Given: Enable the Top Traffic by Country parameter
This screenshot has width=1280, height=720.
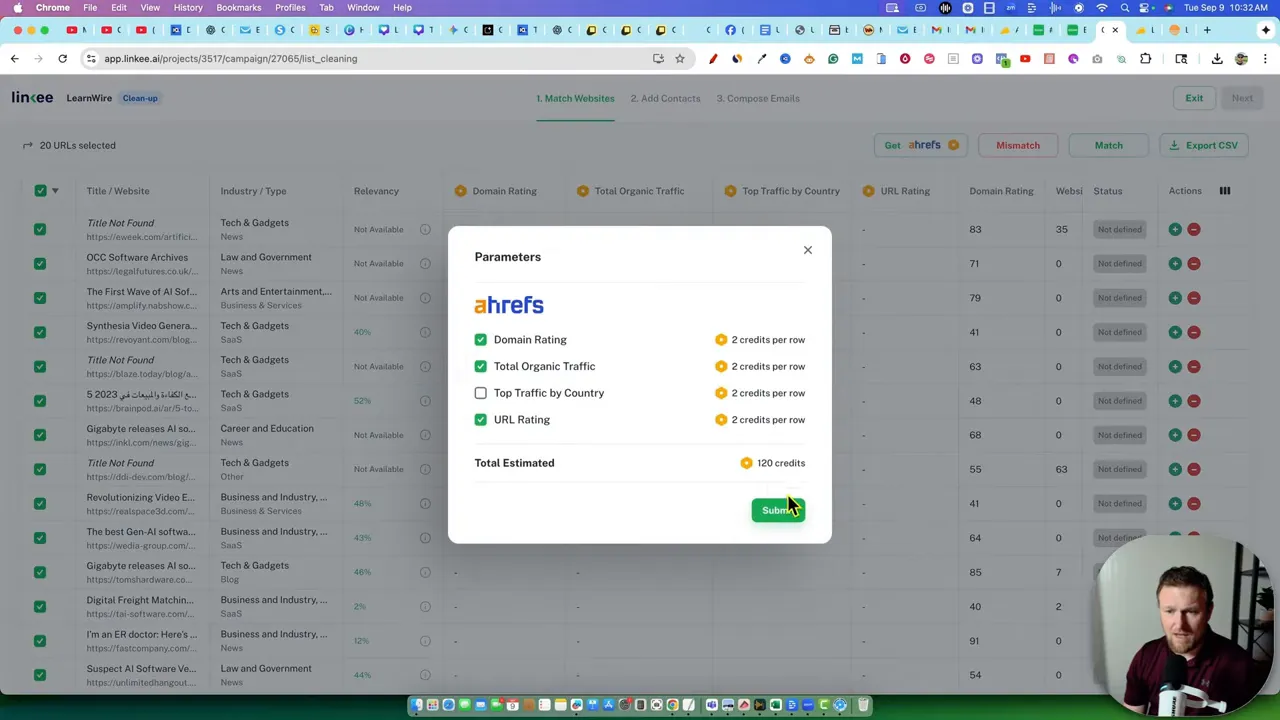Looking at the screenshot, I should coord(481,392).
